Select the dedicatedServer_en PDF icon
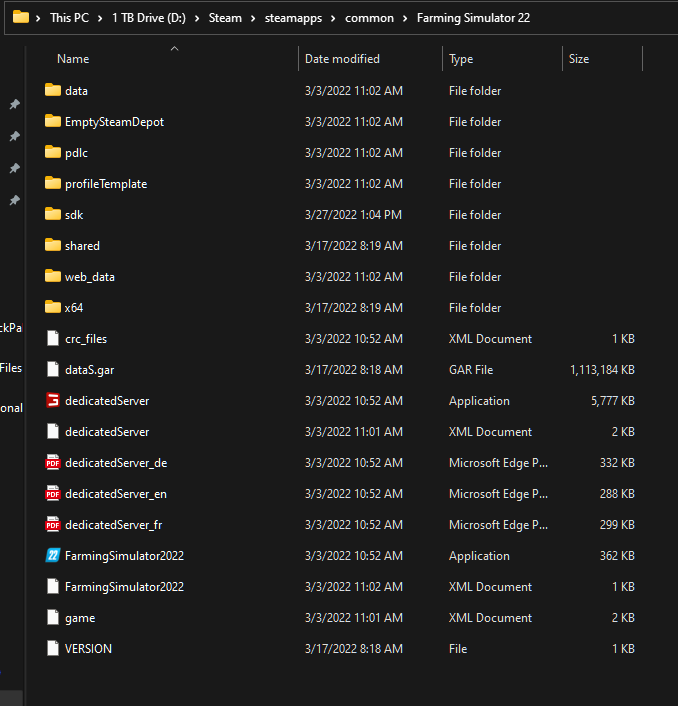Image resolution: width=678 pixels, height=706 pixels. (x=53, y=493)
